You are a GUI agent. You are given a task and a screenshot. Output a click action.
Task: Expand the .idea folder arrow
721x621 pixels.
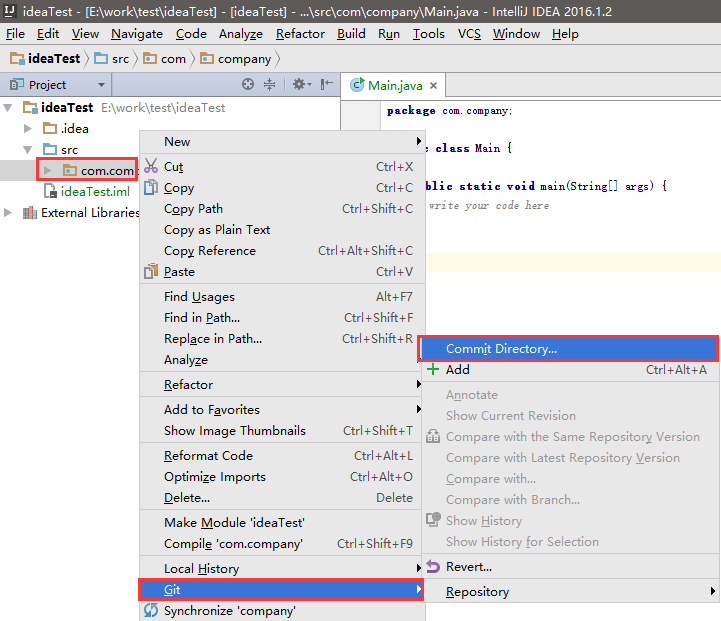28,129
